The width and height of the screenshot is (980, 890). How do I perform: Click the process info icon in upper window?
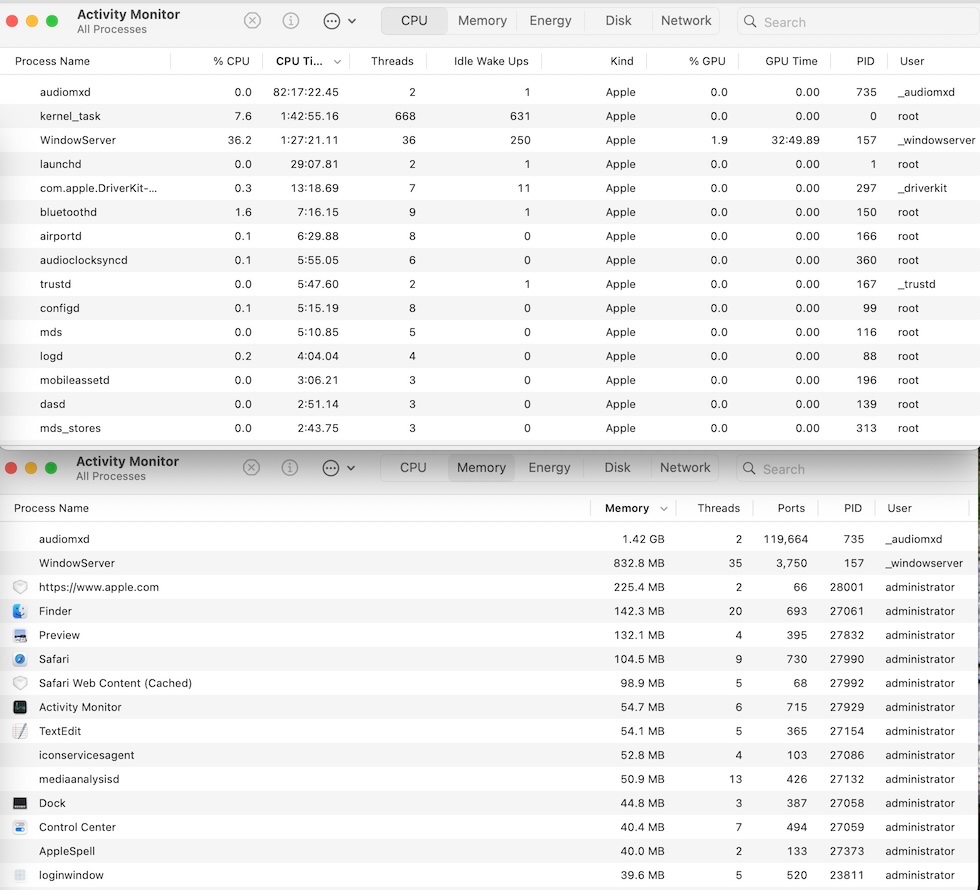pyautogui.click(x=291, y=21)
